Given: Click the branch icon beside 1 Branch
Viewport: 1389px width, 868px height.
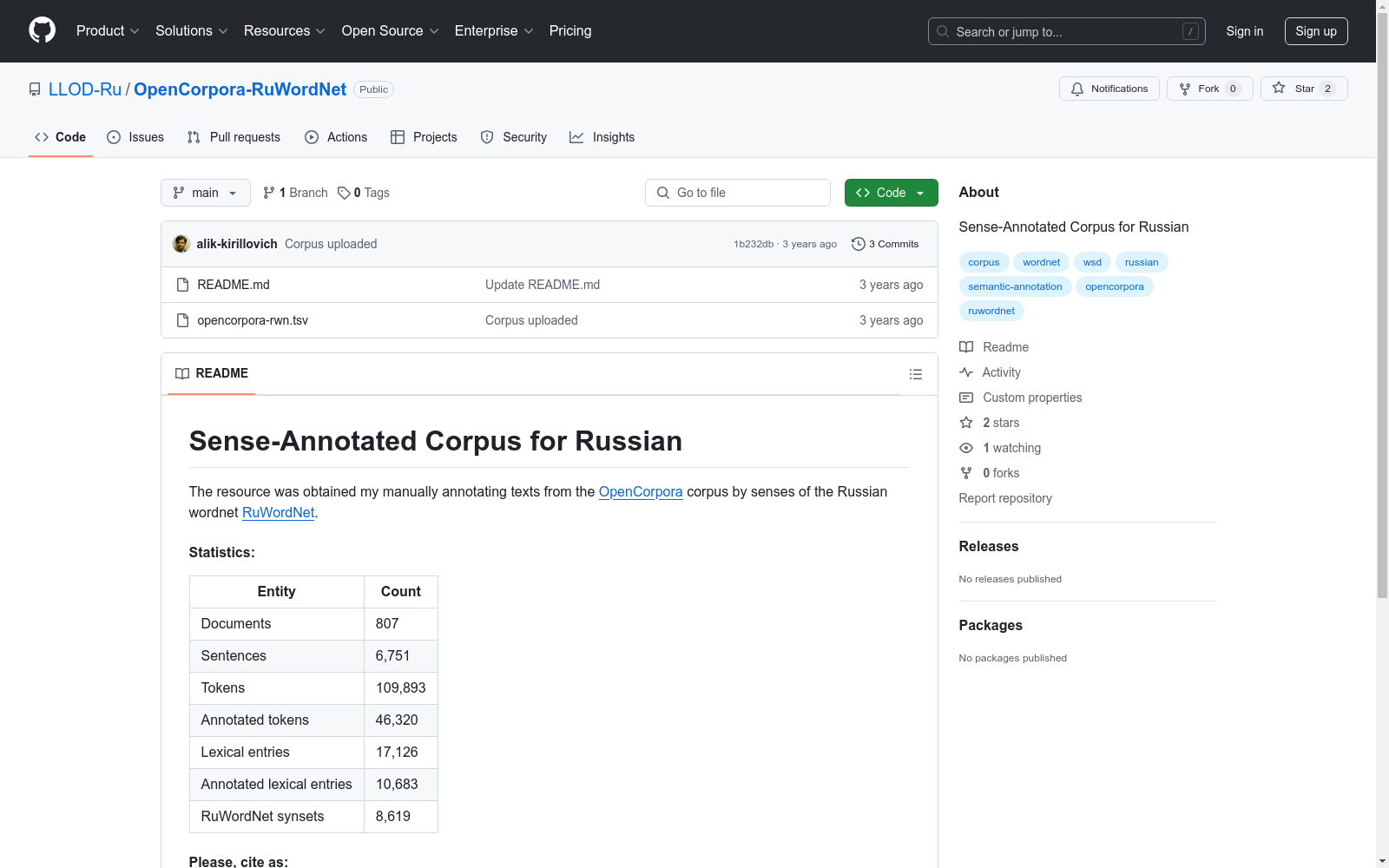Looking at the screenshot, I should (269, 193).
